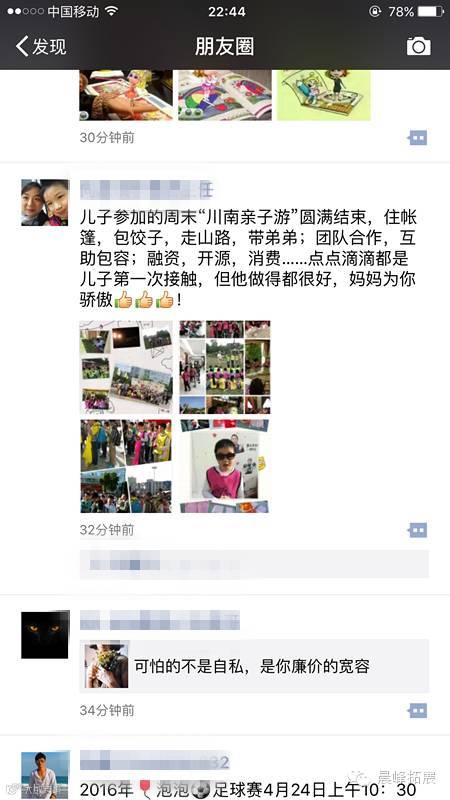Tap blurred likes bar under 32分钟前

pyautogui.click(x=254, y=564)
